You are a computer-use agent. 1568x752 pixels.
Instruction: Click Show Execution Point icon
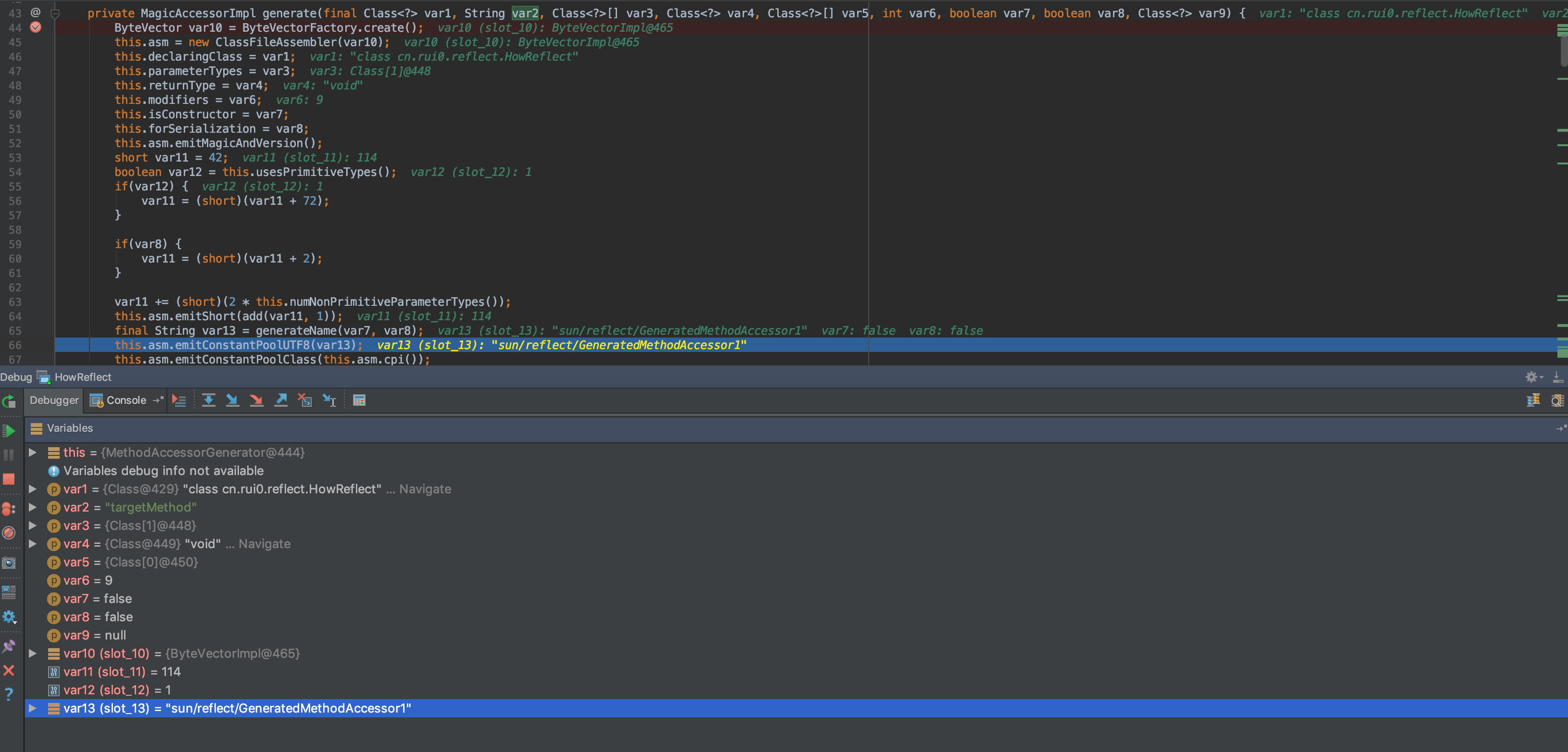click(179, 400)
